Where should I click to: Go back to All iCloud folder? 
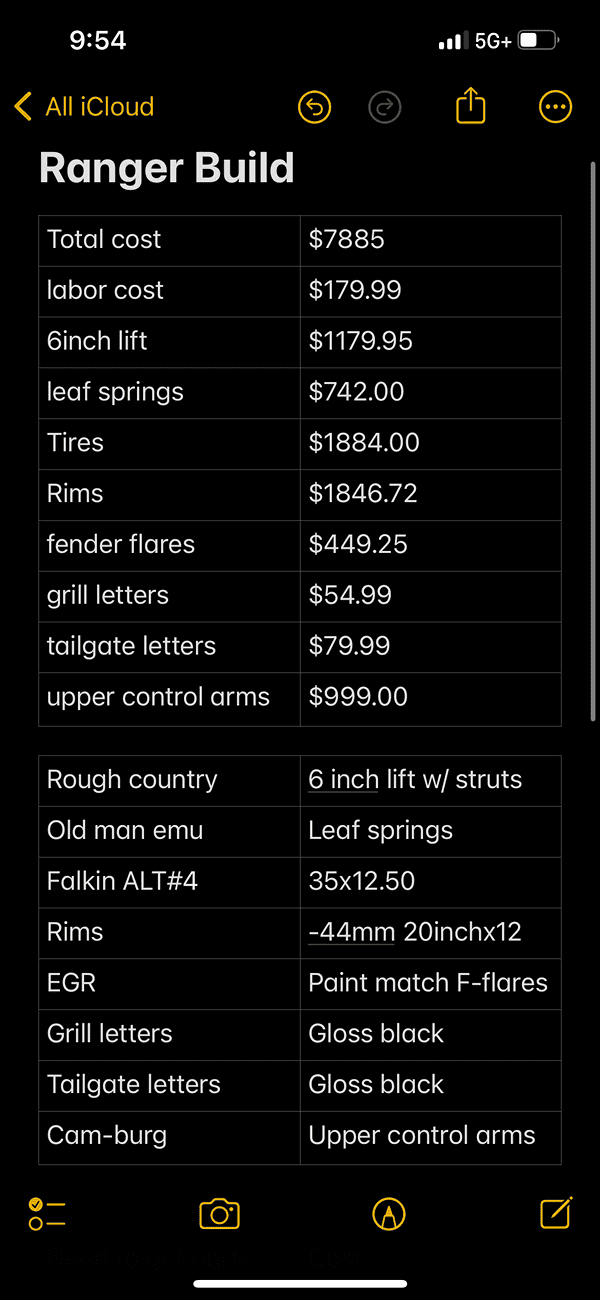[x=84, y=106]
